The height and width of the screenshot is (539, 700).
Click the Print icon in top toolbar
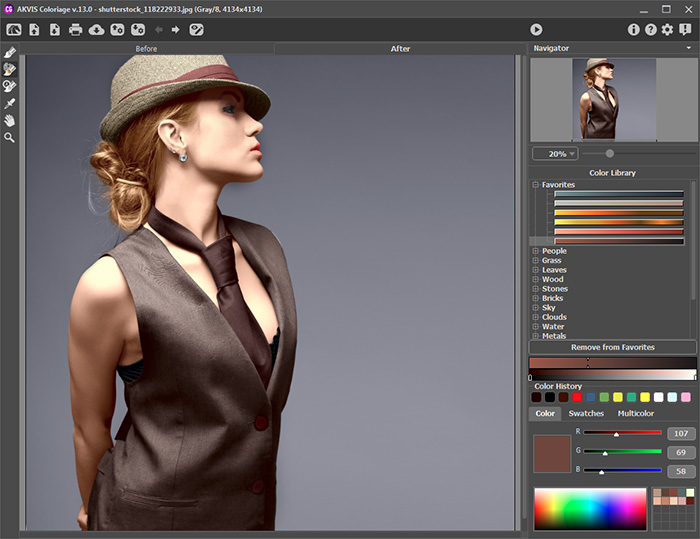coord(75,30)
